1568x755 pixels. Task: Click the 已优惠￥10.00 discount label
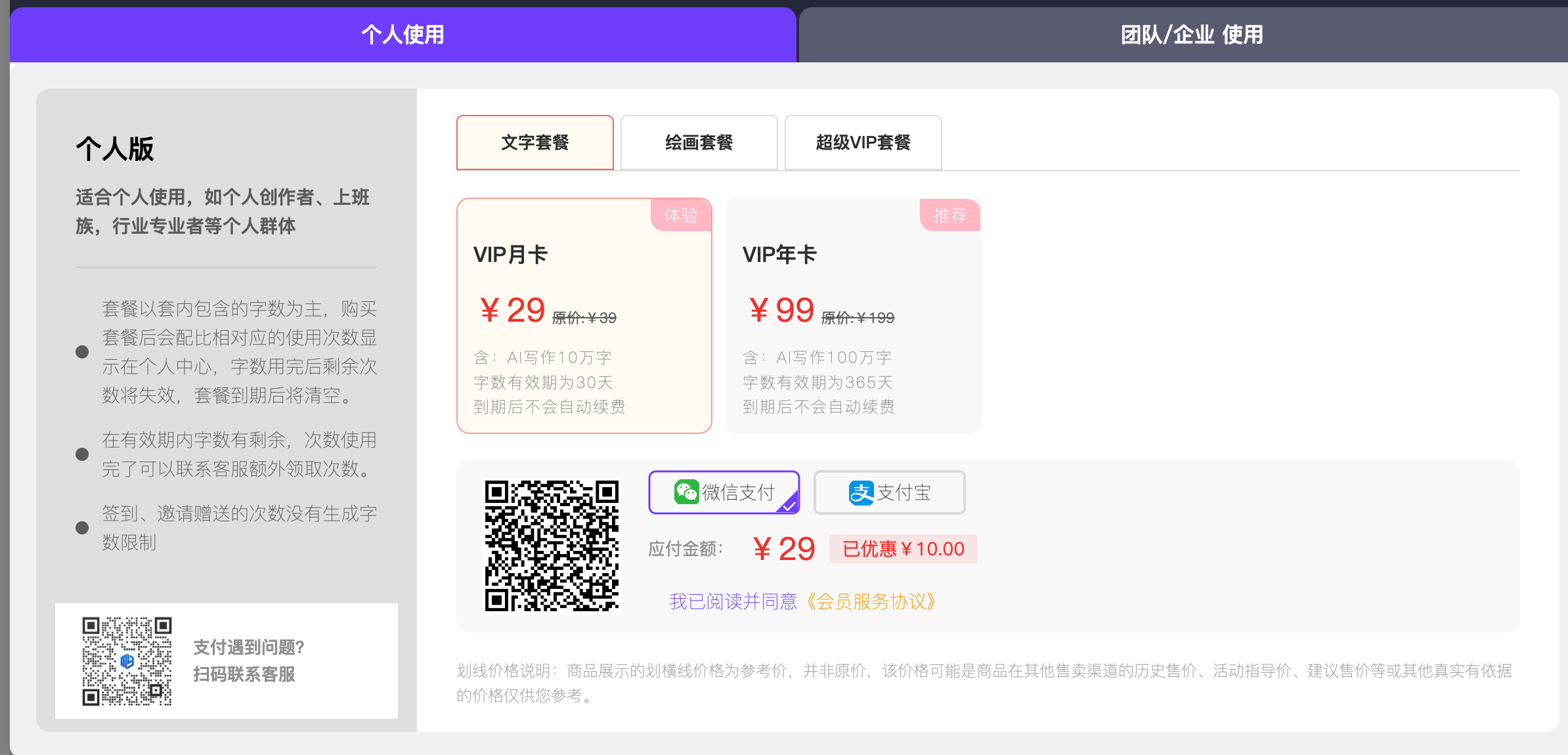pos(903,549)
